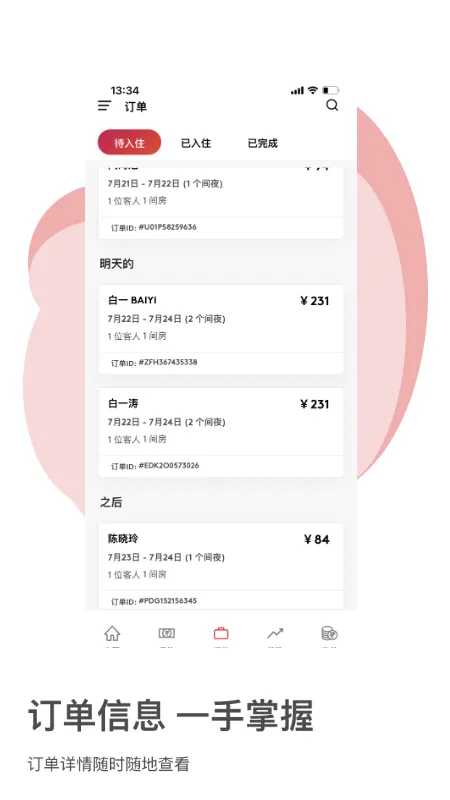Switch to the 已完成 tab

[263, 143]
